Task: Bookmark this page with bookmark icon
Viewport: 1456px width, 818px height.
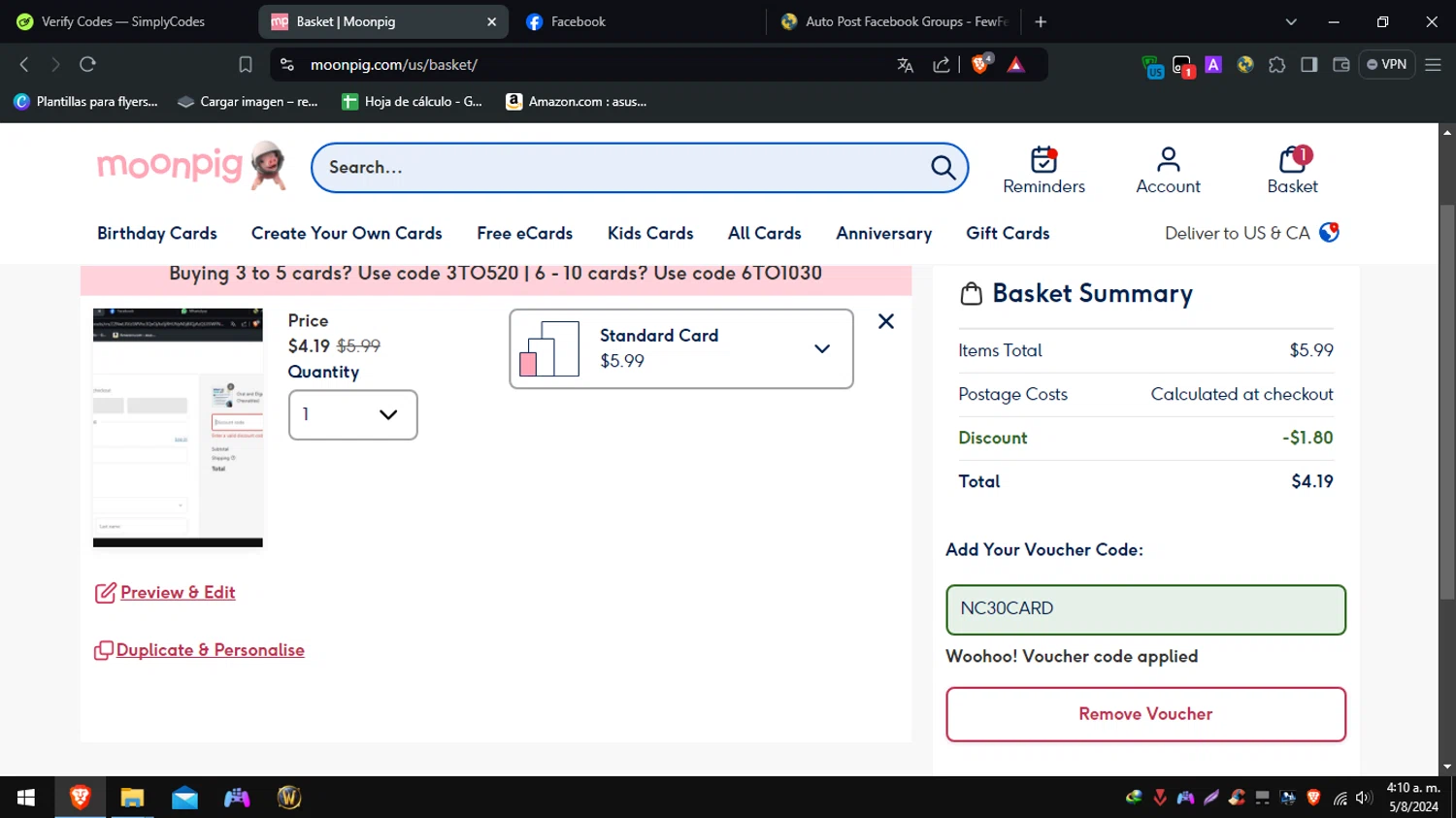Action: pyautogui.click(x=246, y=65)
